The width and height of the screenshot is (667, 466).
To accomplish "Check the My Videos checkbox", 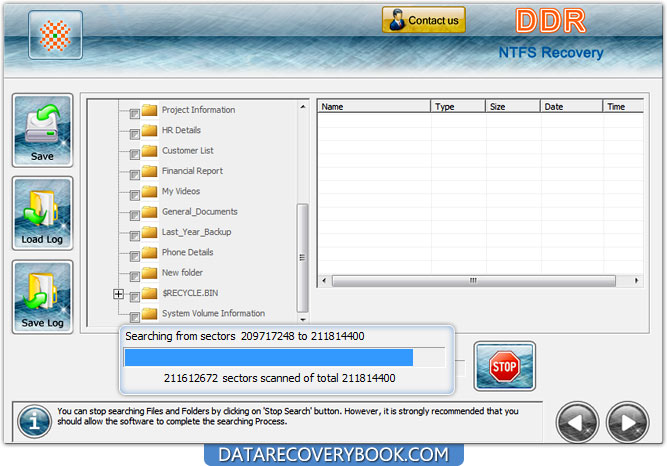I will click(134, 195).
